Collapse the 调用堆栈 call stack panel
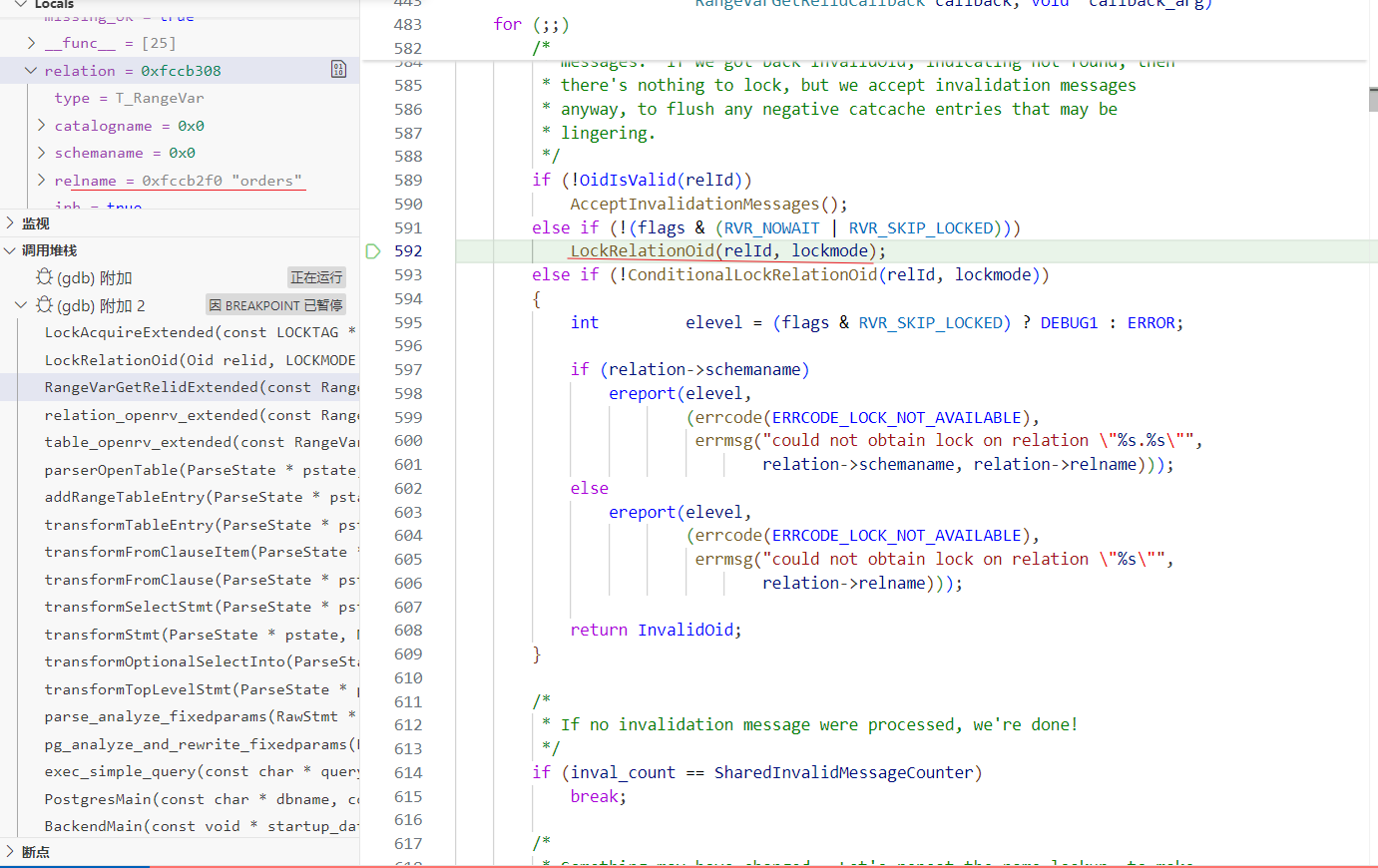The height and width of the screenshot is (868, 1378). pyautogui.click(x=10, y=250)
